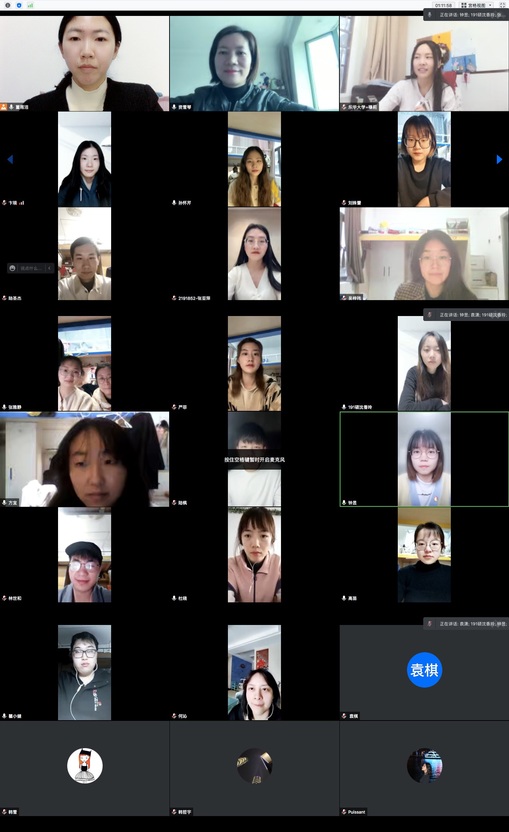The image size is (509, 832).
Task: Click the hold-space-to-unmute tooltip text
Action: pyautogui.click(x=254, y=460)
